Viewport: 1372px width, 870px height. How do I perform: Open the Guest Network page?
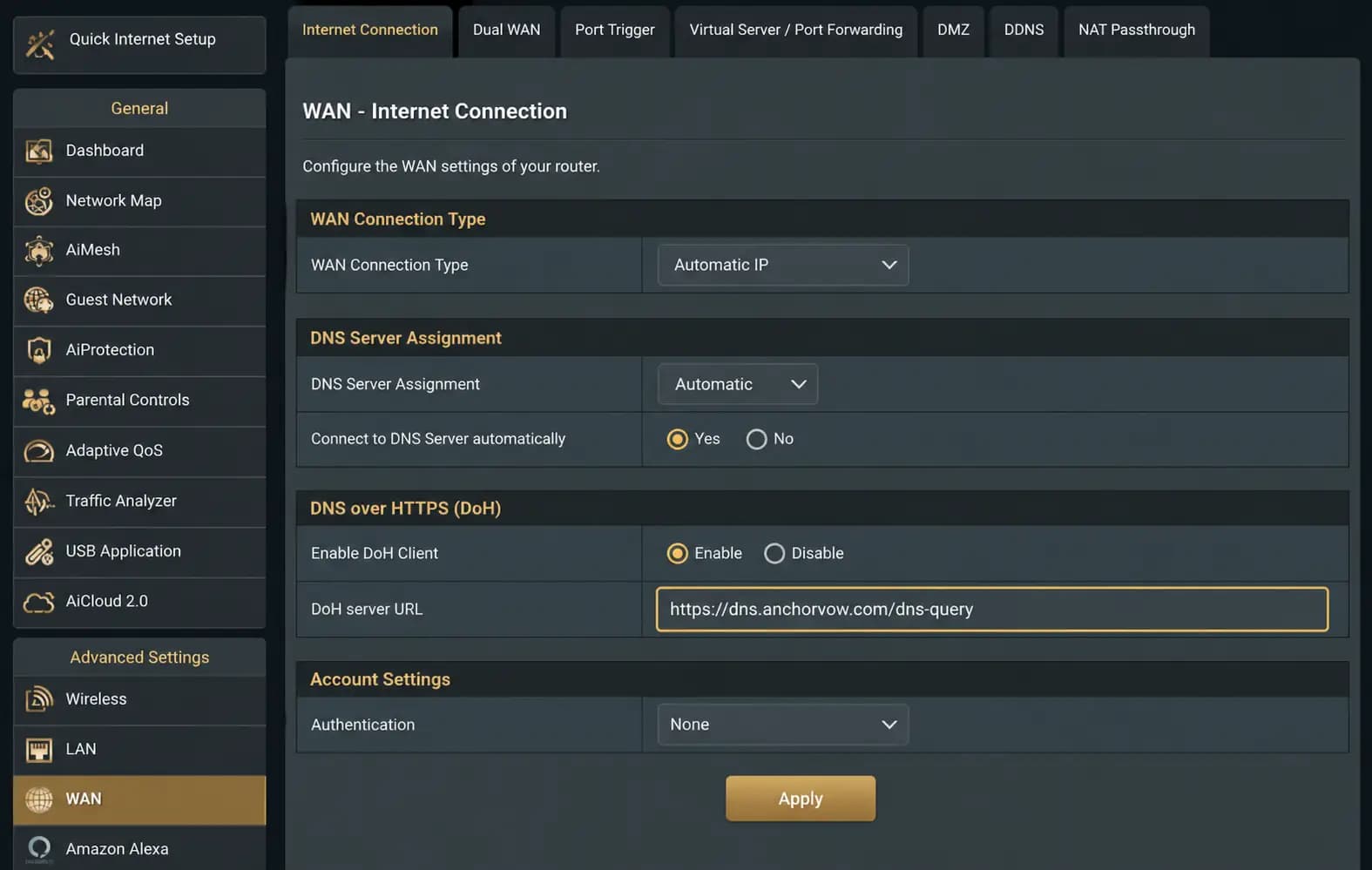point(139,300)
